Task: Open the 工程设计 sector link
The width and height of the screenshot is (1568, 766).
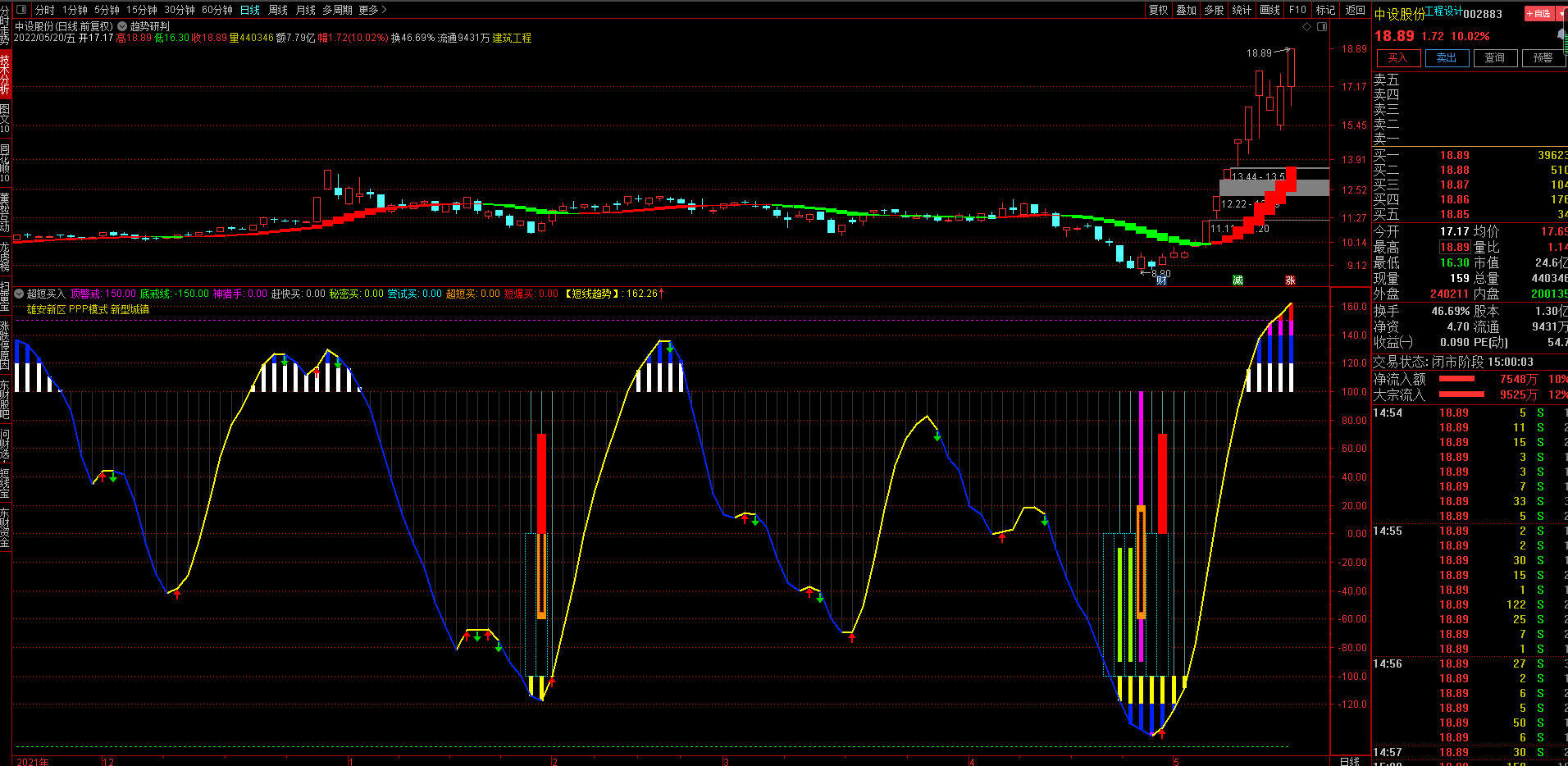Action: coord(1443,11)
